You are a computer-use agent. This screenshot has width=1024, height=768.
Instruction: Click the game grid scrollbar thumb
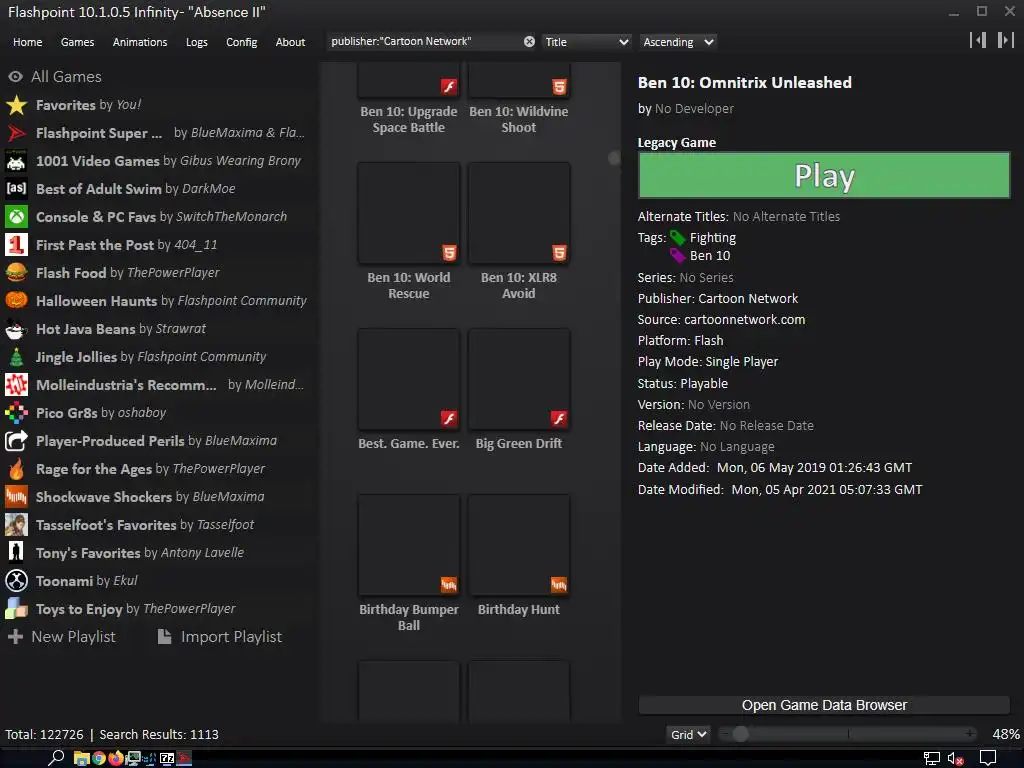coord(615,158)
